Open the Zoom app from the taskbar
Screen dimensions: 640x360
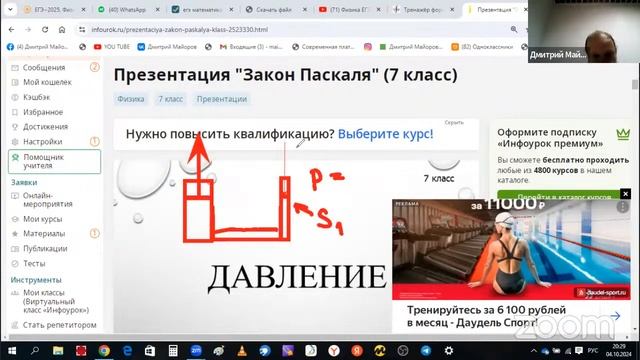point(196,351)
